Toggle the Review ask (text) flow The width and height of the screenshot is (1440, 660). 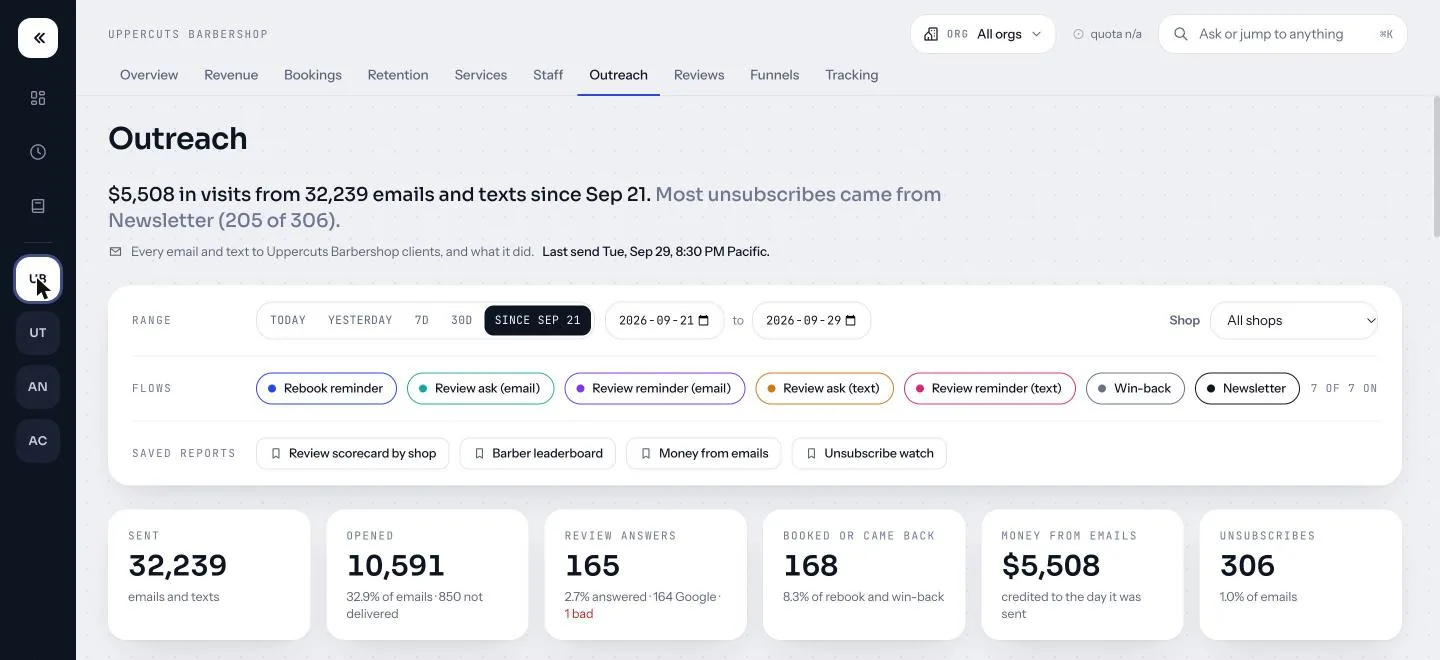pyautogui.click(x=825, y=388)
